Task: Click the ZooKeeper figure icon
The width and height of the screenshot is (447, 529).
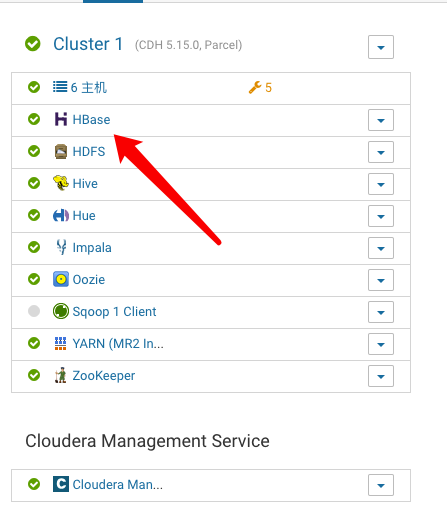Action: click(61, 375)
